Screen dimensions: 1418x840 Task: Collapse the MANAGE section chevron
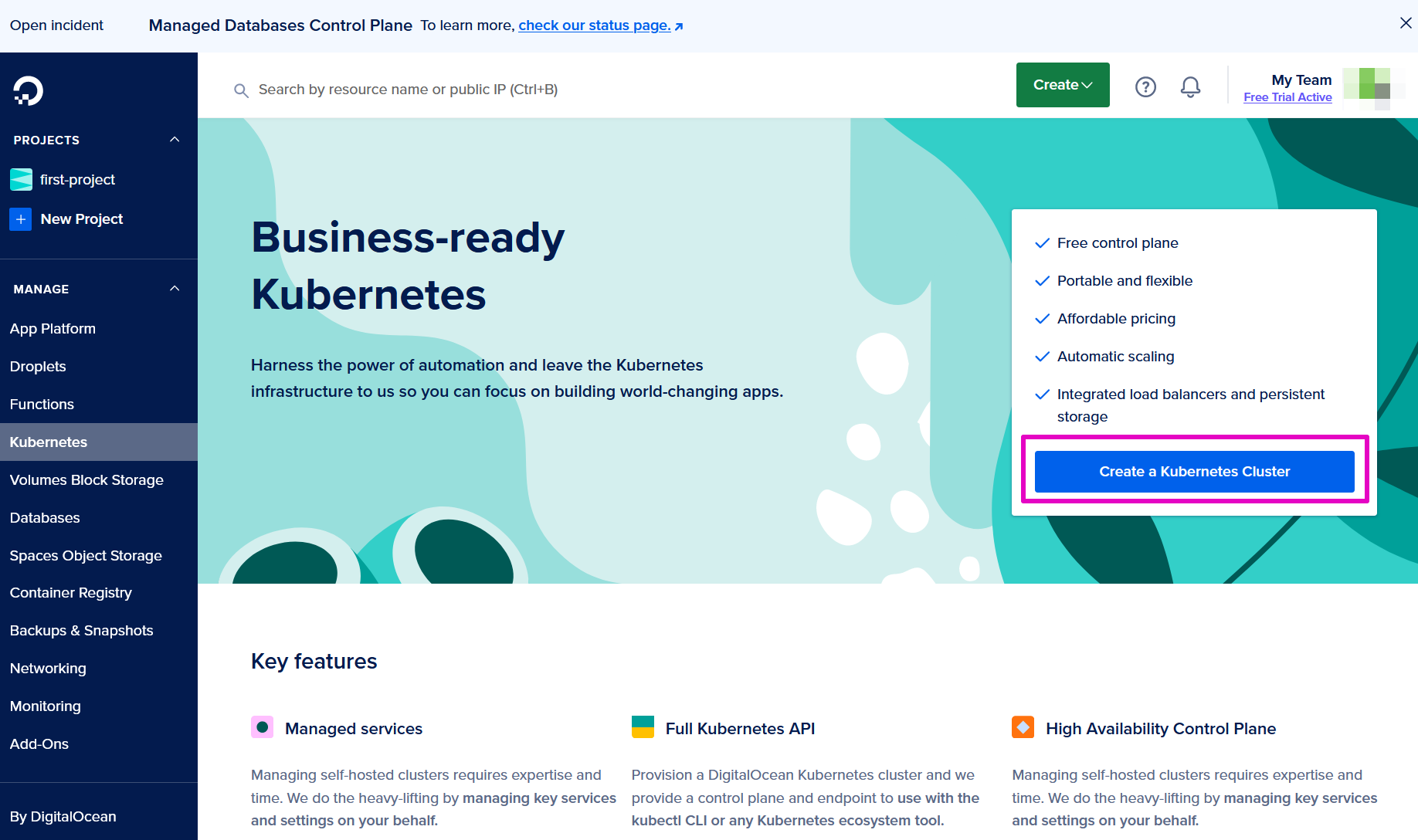click(175, 289)
